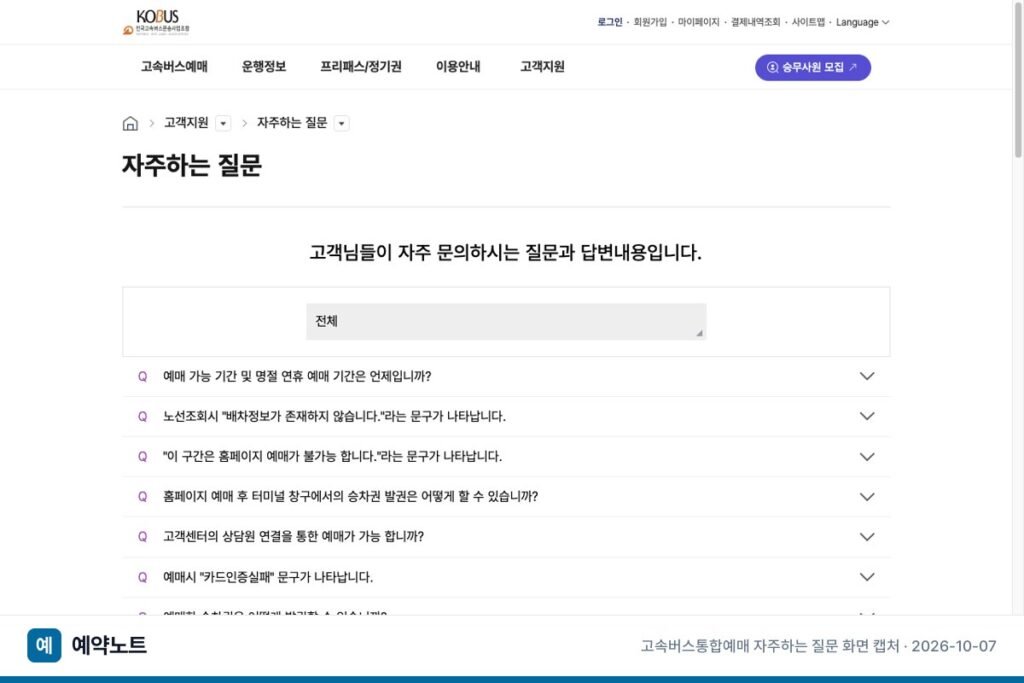
Task: Click the Q icon beside 예매 가능 기간 question
Action: coord(142,376)
